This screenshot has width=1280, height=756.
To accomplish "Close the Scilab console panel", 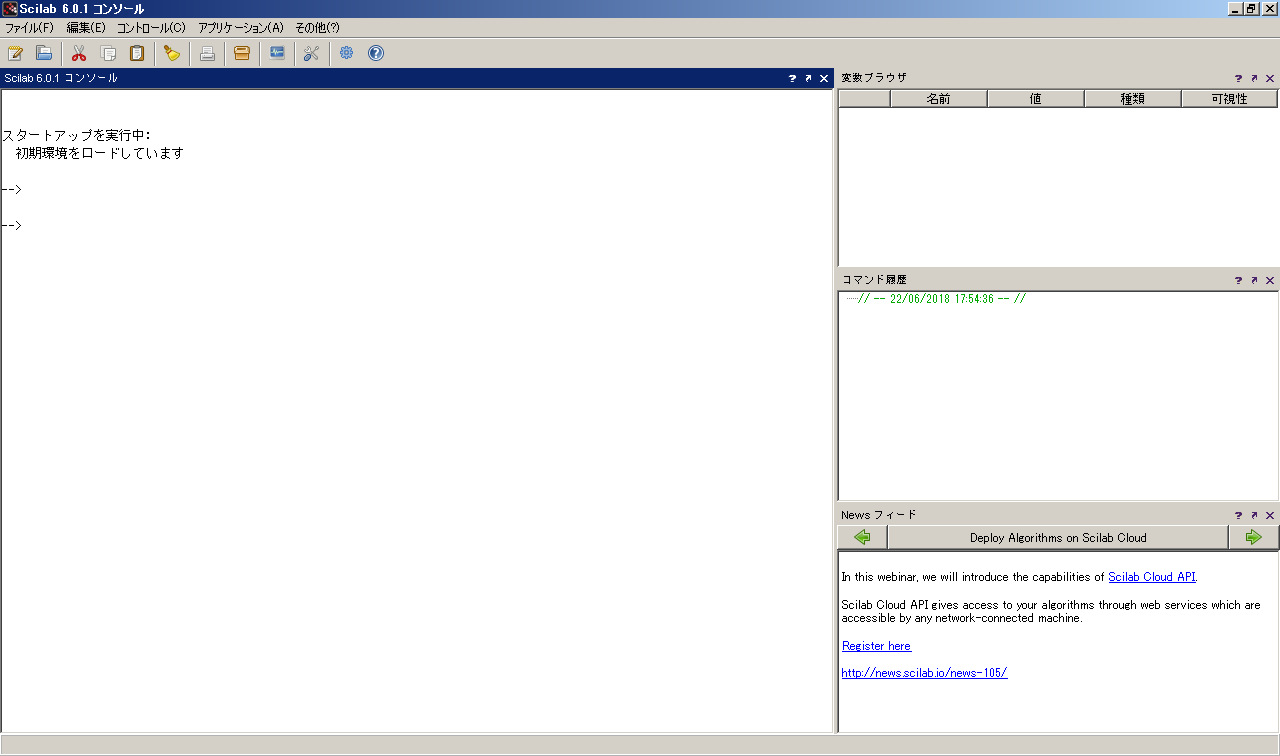I will 824,78.
